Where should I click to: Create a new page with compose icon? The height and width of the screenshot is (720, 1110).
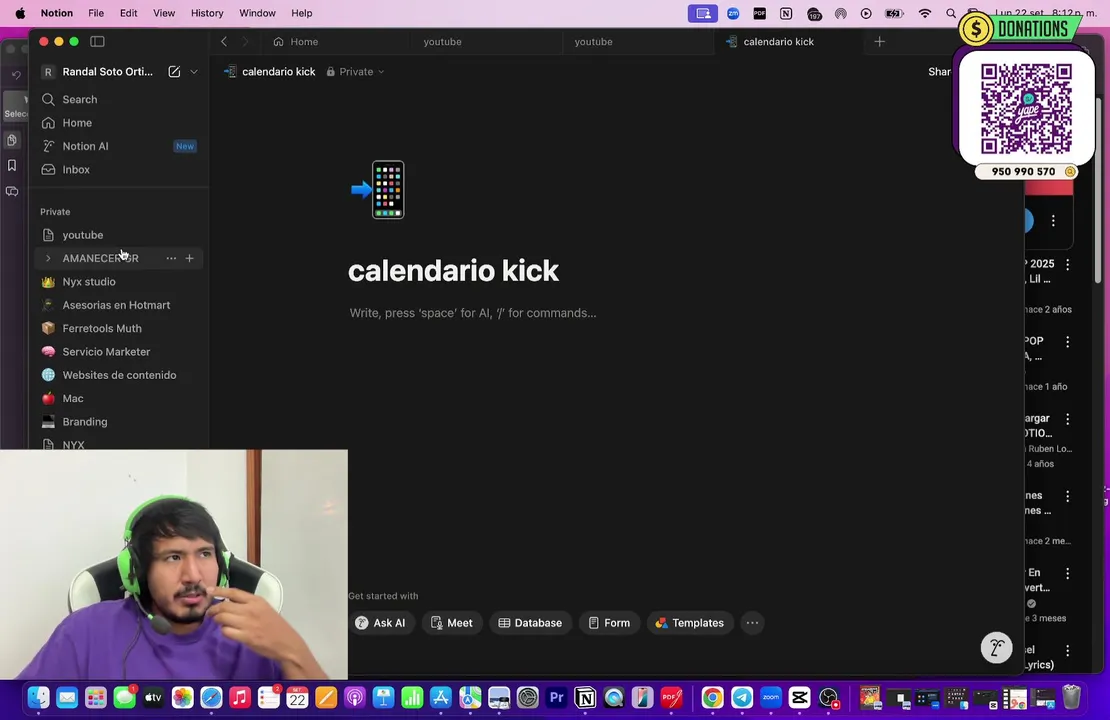point(174,72)
